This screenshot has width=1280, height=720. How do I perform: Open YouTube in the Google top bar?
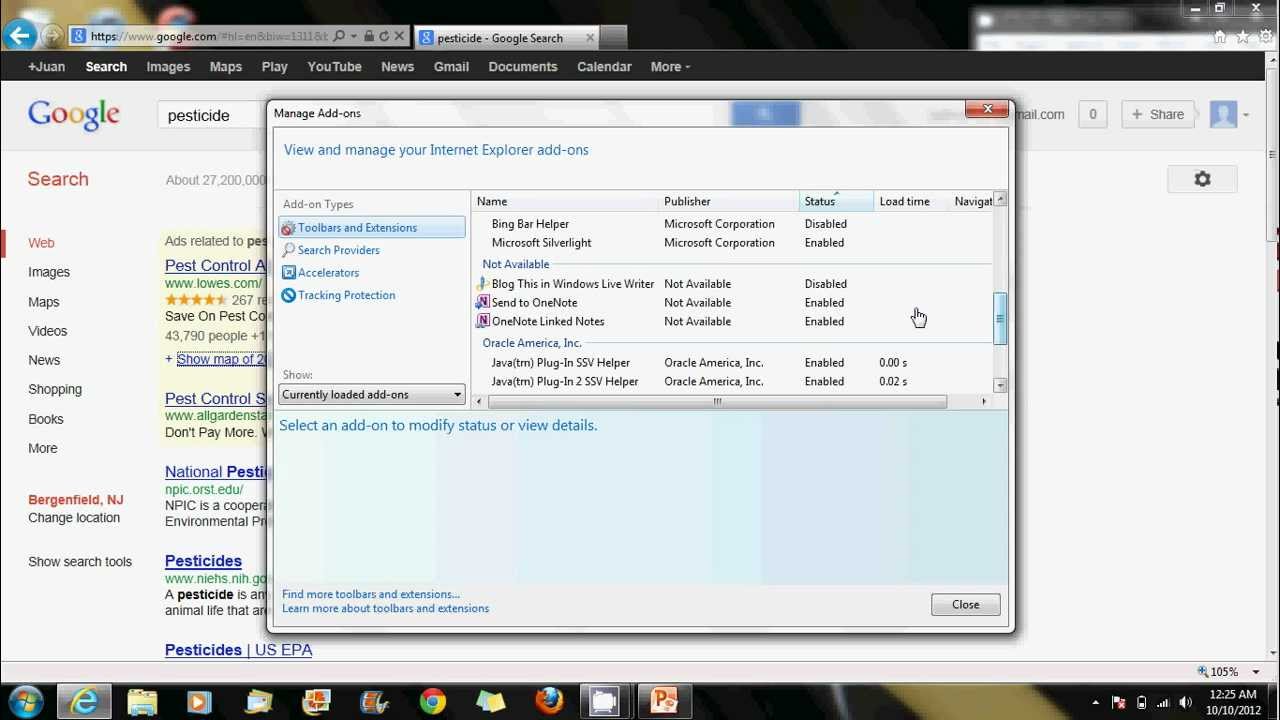(334, 67)
